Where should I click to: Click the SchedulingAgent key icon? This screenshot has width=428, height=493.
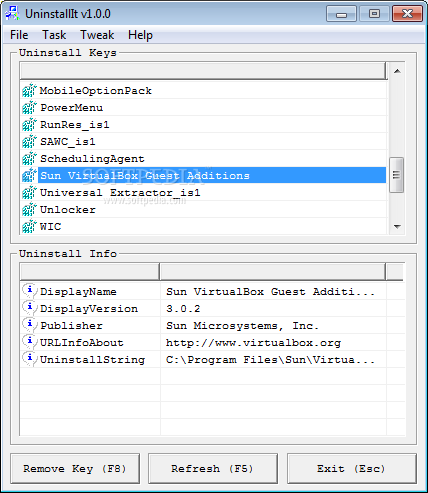pos(29,158)
